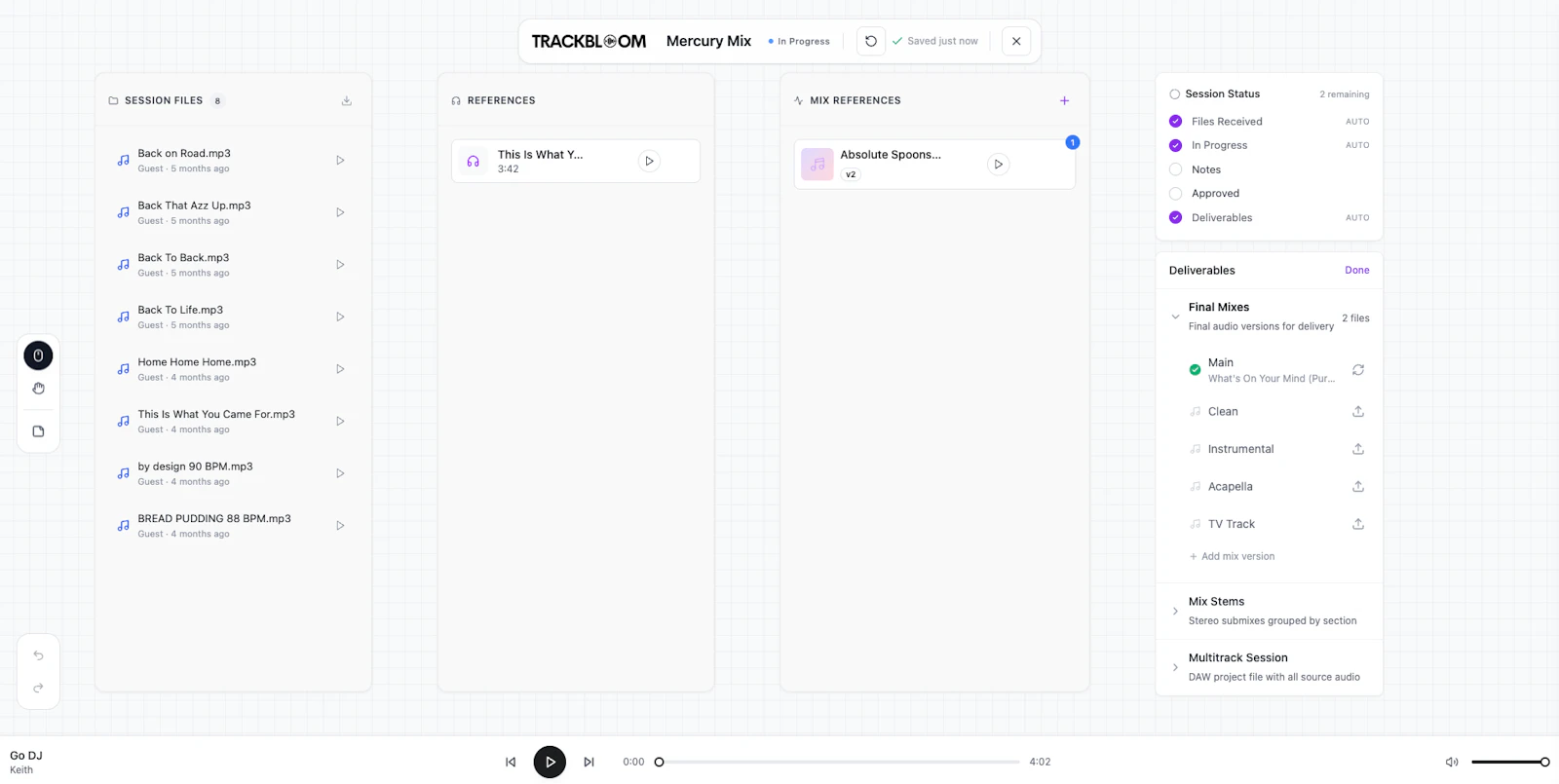Close the Mercury Mix session
The image size is (1559, 784).
tap(1016, 42)
